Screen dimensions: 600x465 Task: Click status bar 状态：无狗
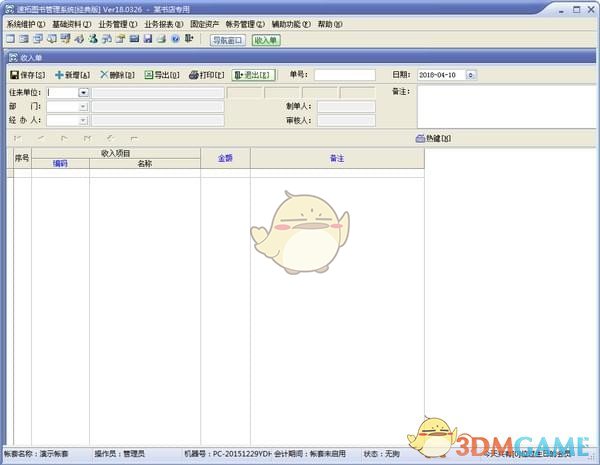coord(381,454)
